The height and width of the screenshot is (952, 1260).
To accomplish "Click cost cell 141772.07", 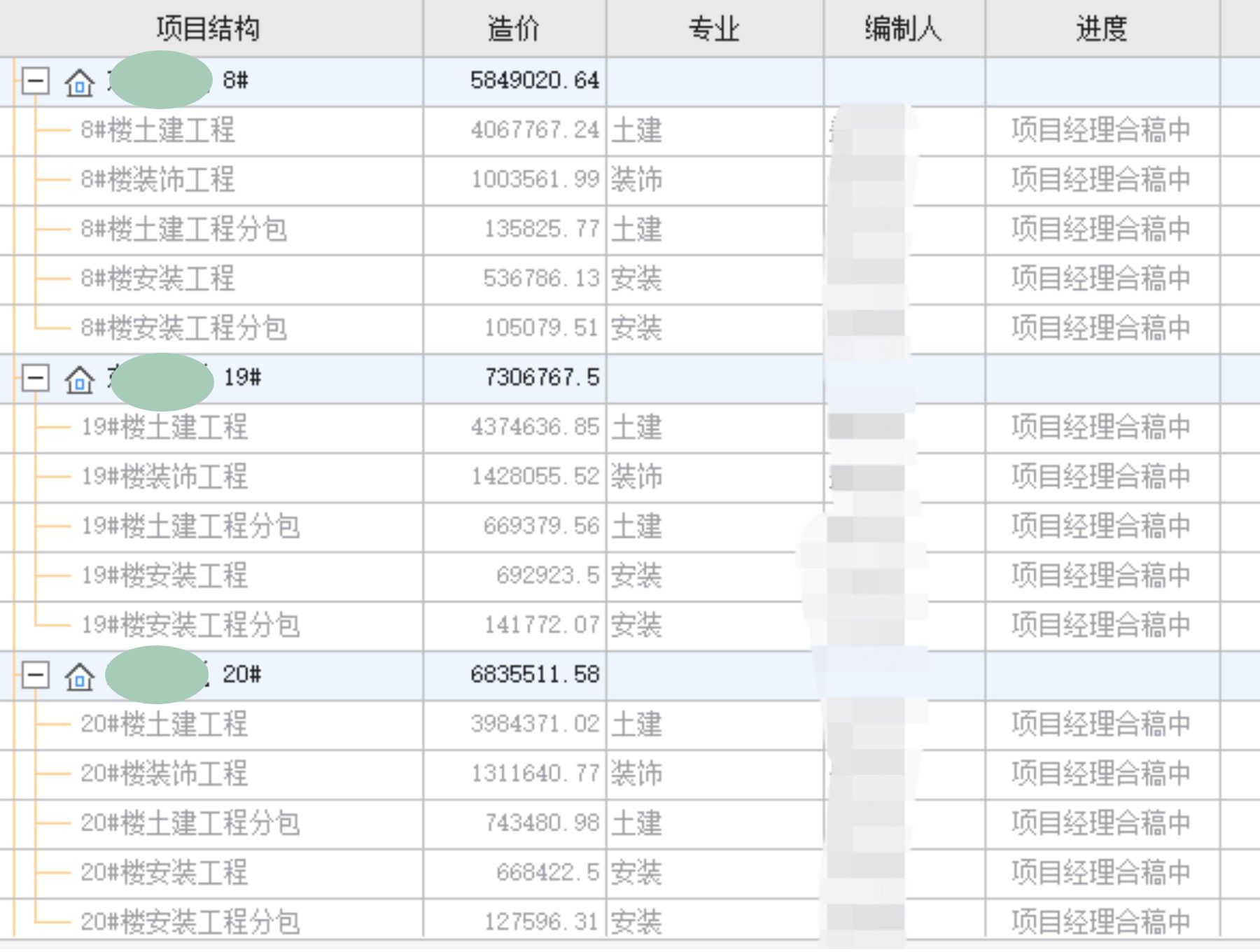I will pyautogui.click(x=542, y=625).
